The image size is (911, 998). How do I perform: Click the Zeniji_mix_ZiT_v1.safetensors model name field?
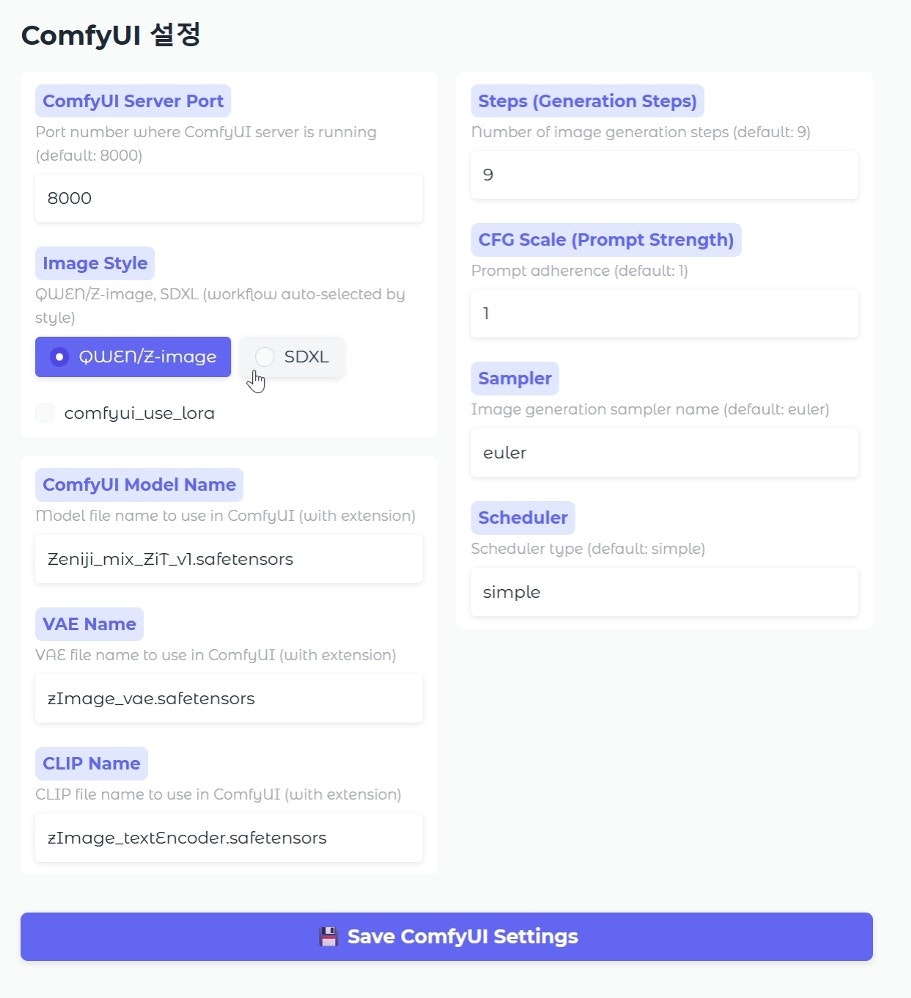pyautogui.click(x=228, y=559)
